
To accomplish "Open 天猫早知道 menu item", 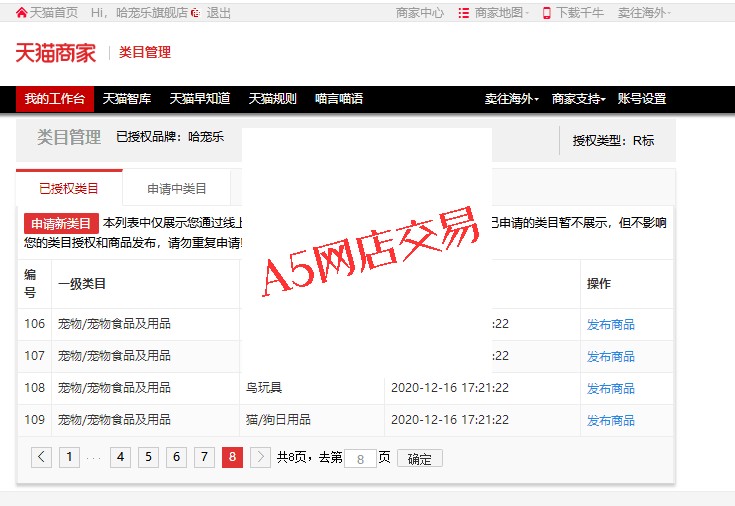I will [200, 99].
